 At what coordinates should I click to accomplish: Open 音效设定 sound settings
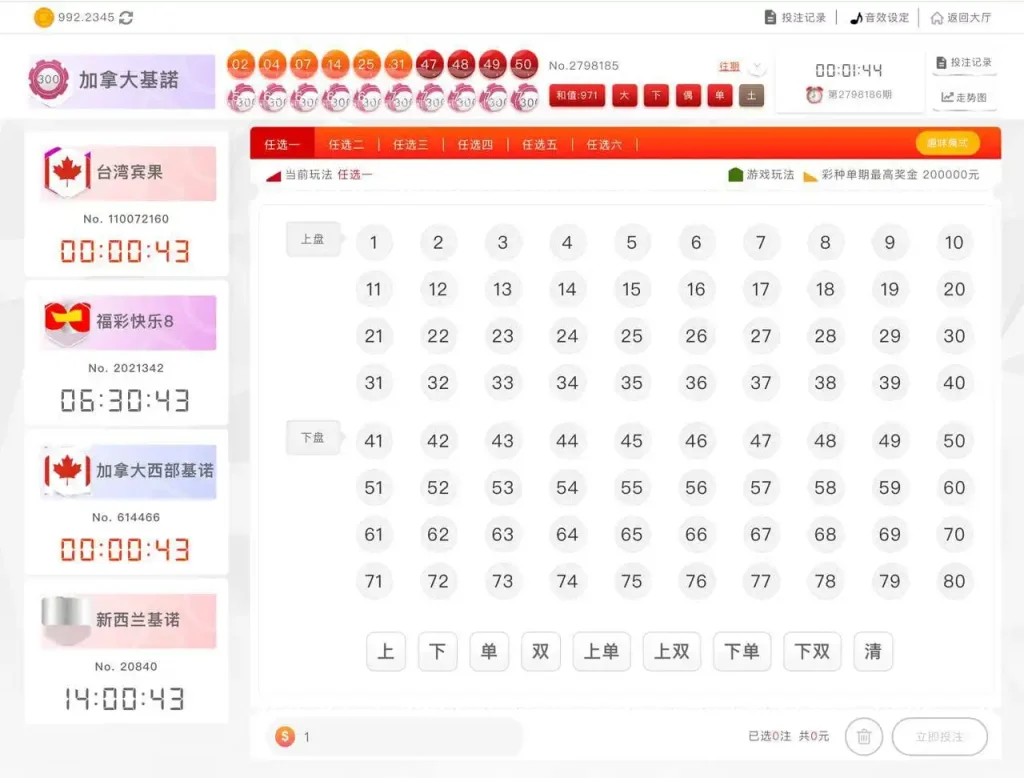879,18
